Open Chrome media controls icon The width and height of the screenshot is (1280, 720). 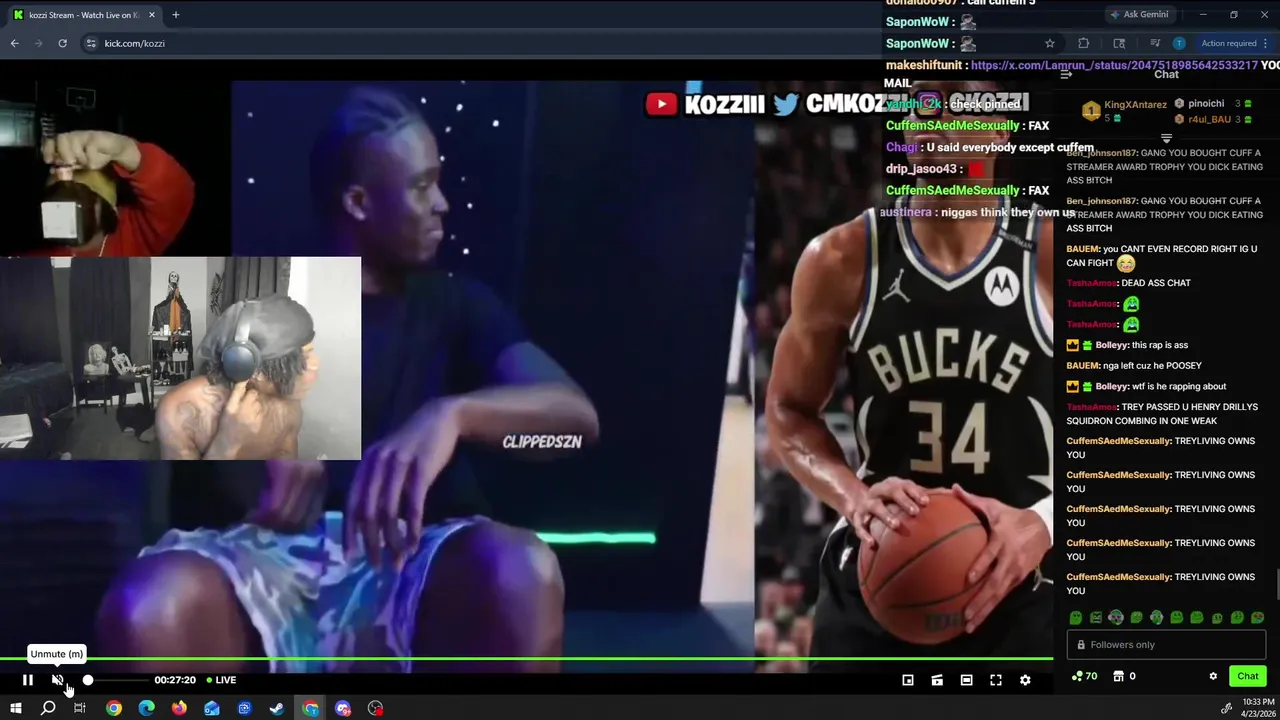pos(1154,43)
